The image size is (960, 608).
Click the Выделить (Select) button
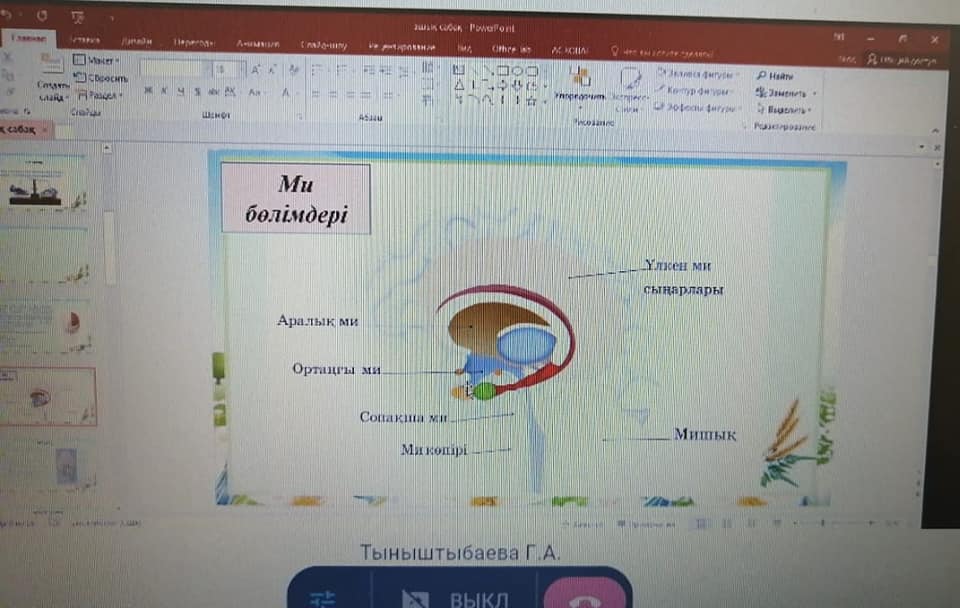784,109
